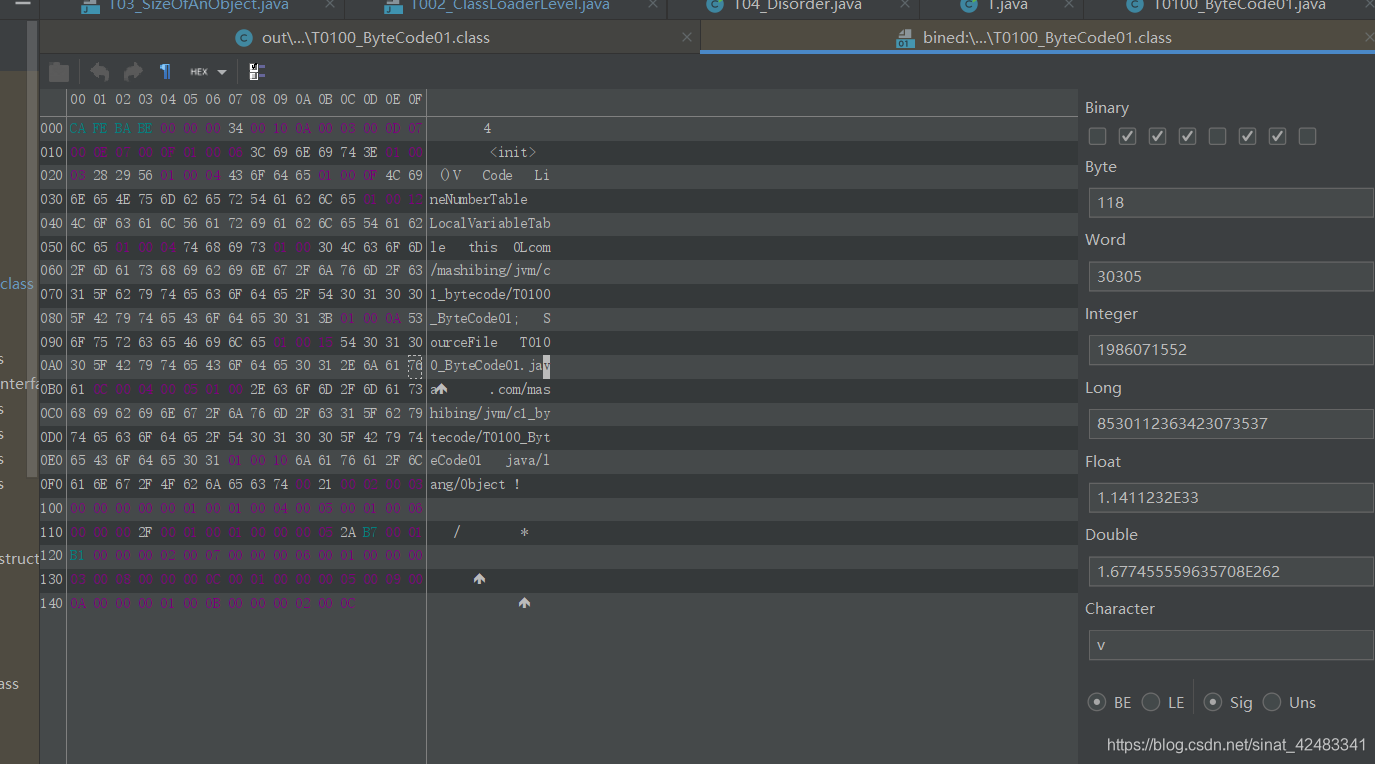
Task: Select the Uns unsigned radio button
Action: [x=1272, y=702]
